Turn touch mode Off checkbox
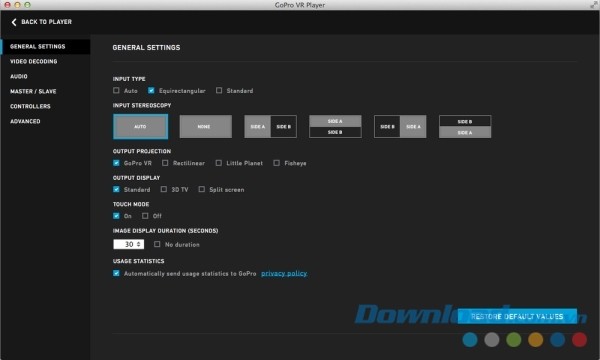The width and height of the screenshot is (600, 360). 145,216
